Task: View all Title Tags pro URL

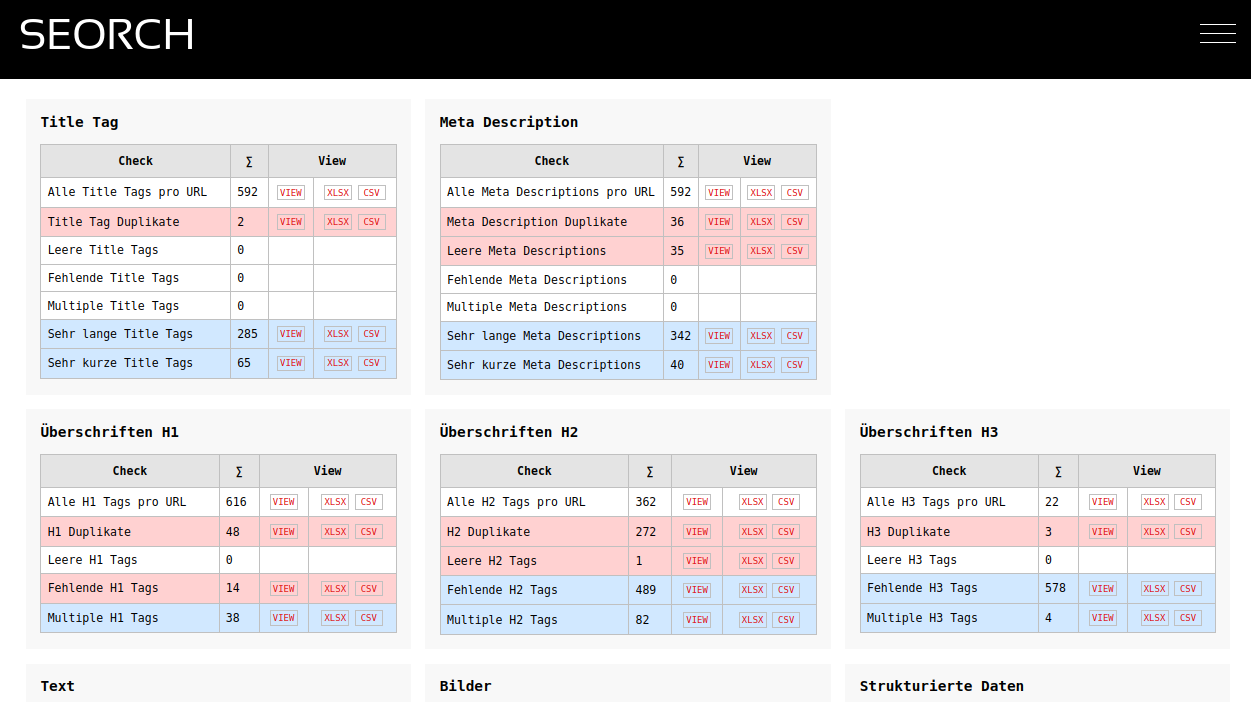Action: [x=291, y=193]
